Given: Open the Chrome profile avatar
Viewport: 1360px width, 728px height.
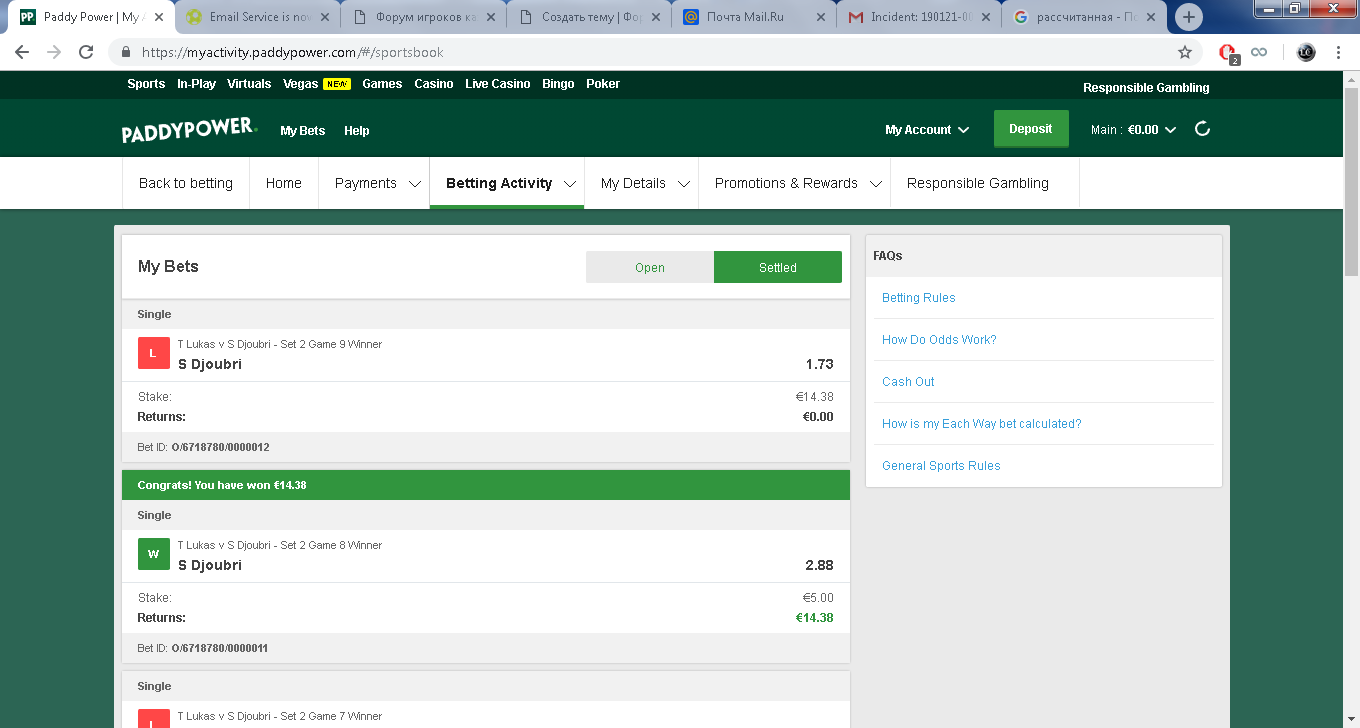Looking at the screenshot, I should [1306, 52].
